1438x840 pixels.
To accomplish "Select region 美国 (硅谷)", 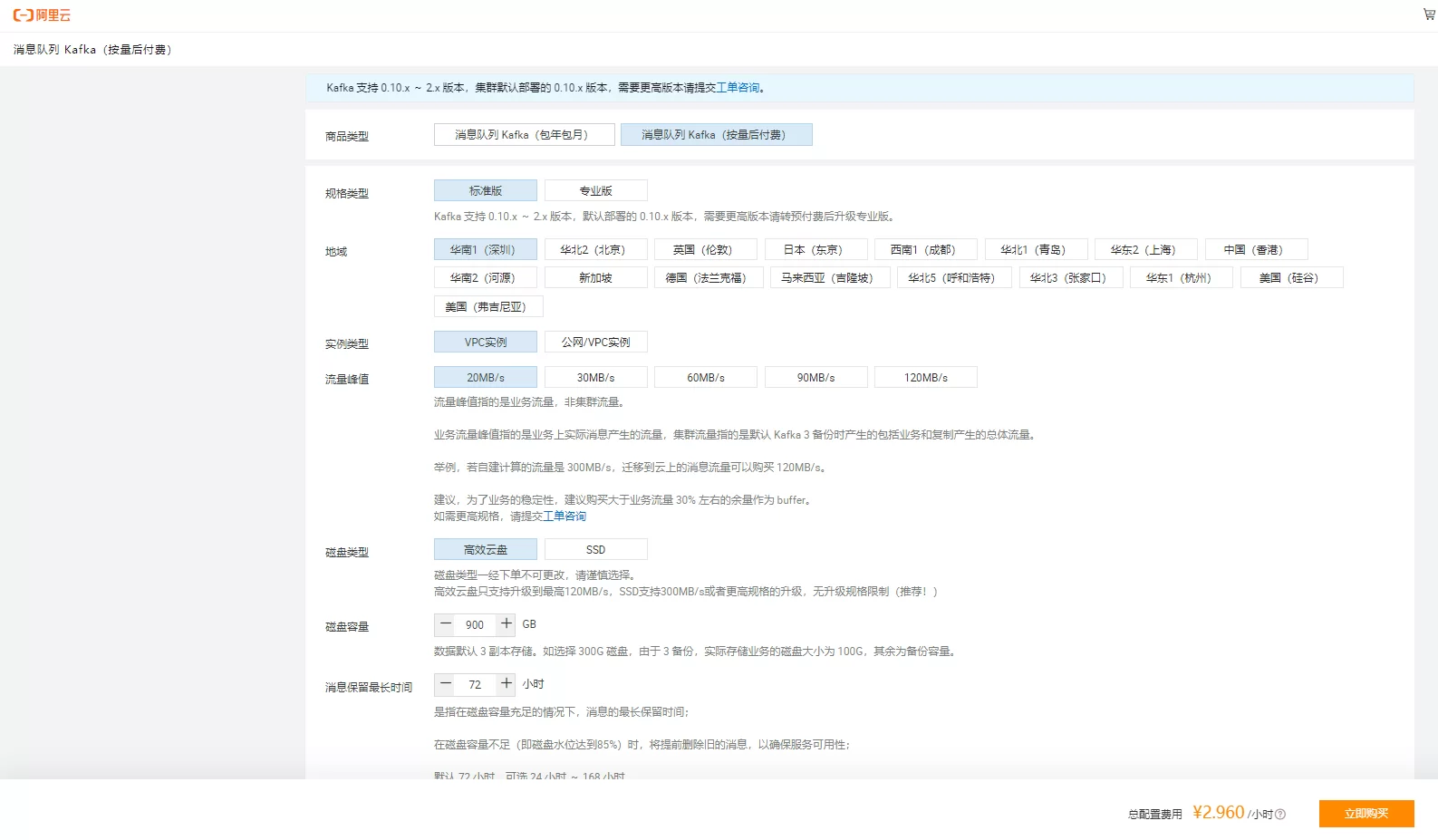I will (1292, 277).
